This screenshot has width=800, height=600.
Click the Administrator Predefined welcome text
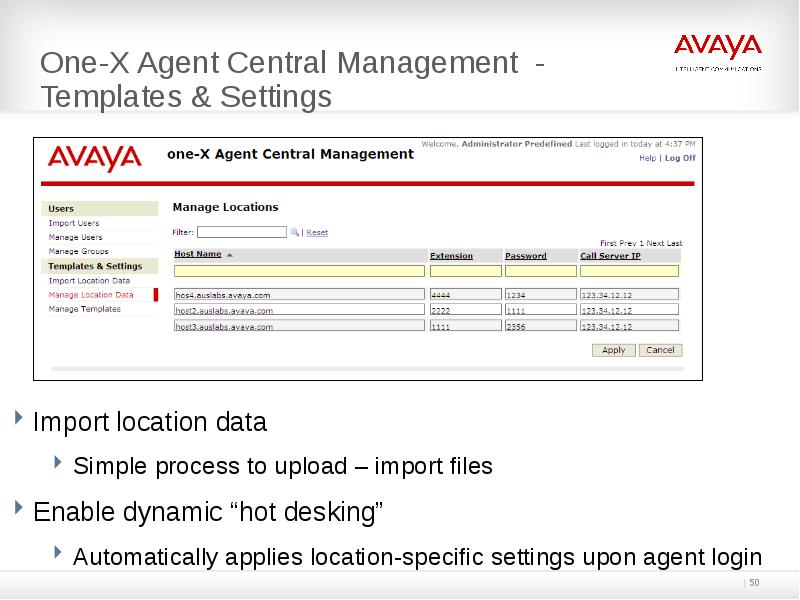517,144
